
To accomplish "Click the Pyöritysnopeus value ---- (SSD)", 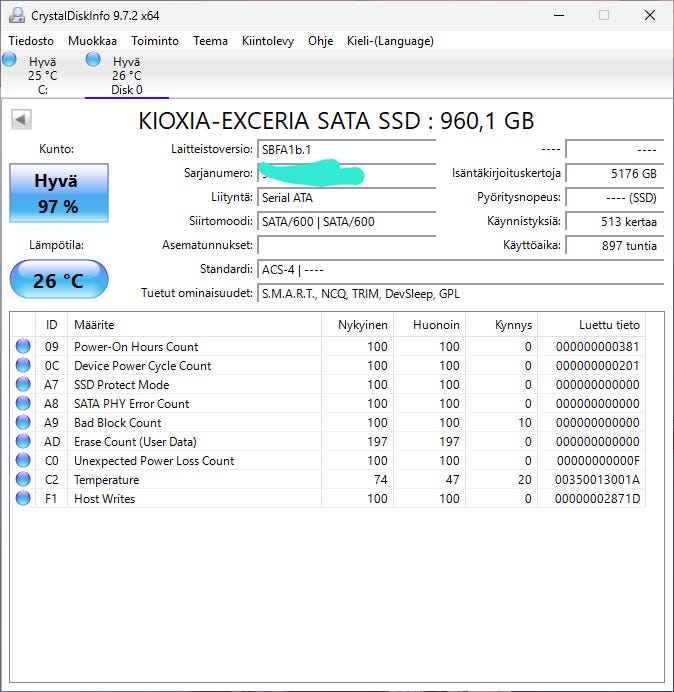I will pos(614,197).
